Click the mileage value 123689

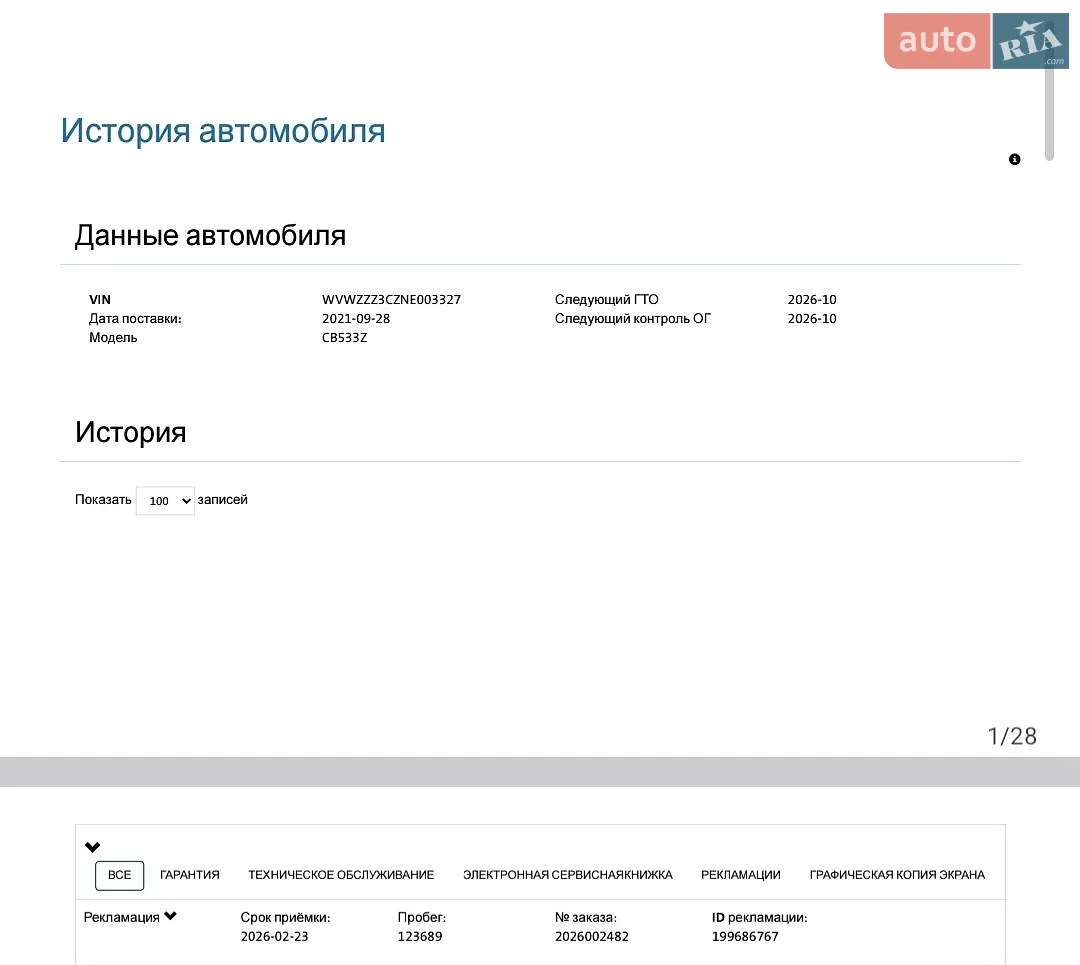(419, 936)
